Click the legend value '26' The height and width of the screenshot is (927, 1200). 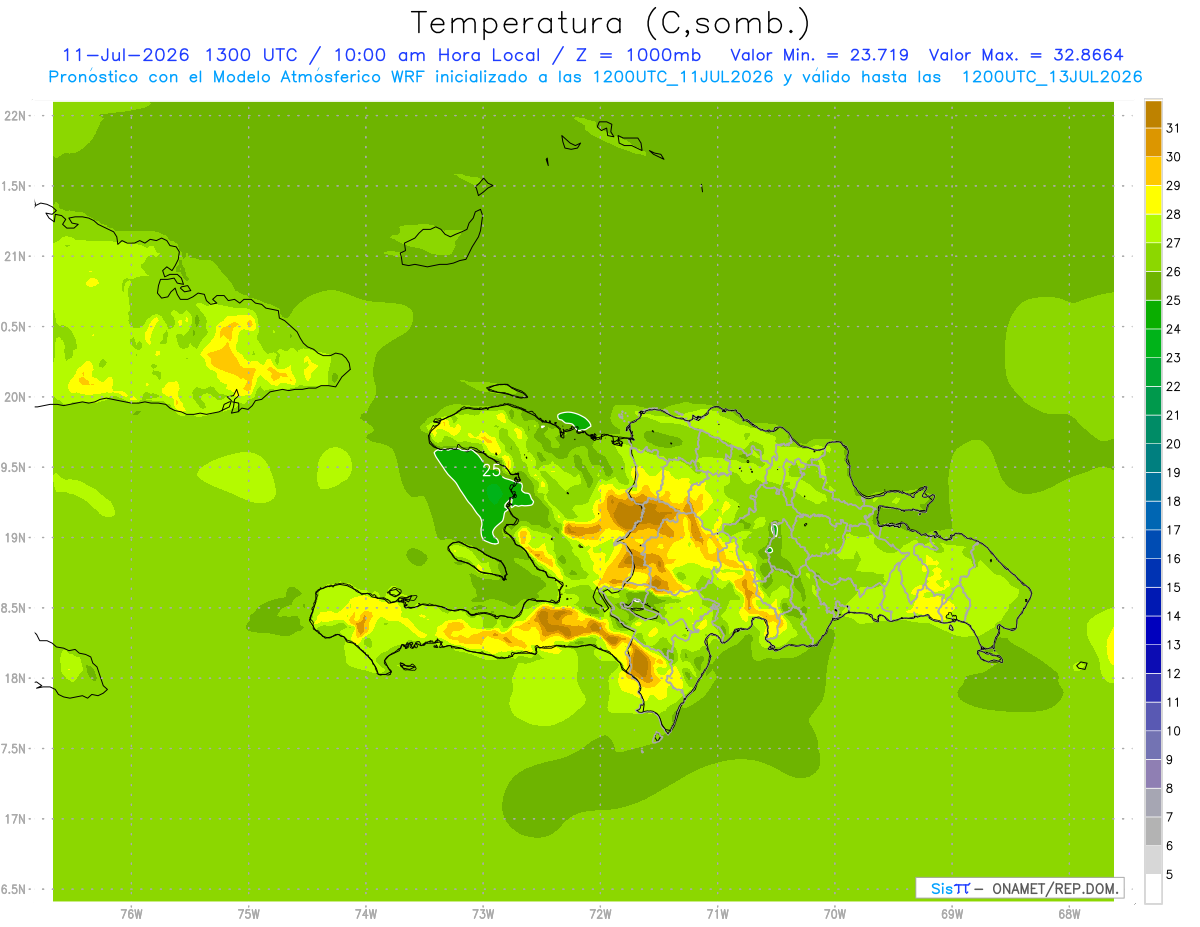[x=1174, y=271]
